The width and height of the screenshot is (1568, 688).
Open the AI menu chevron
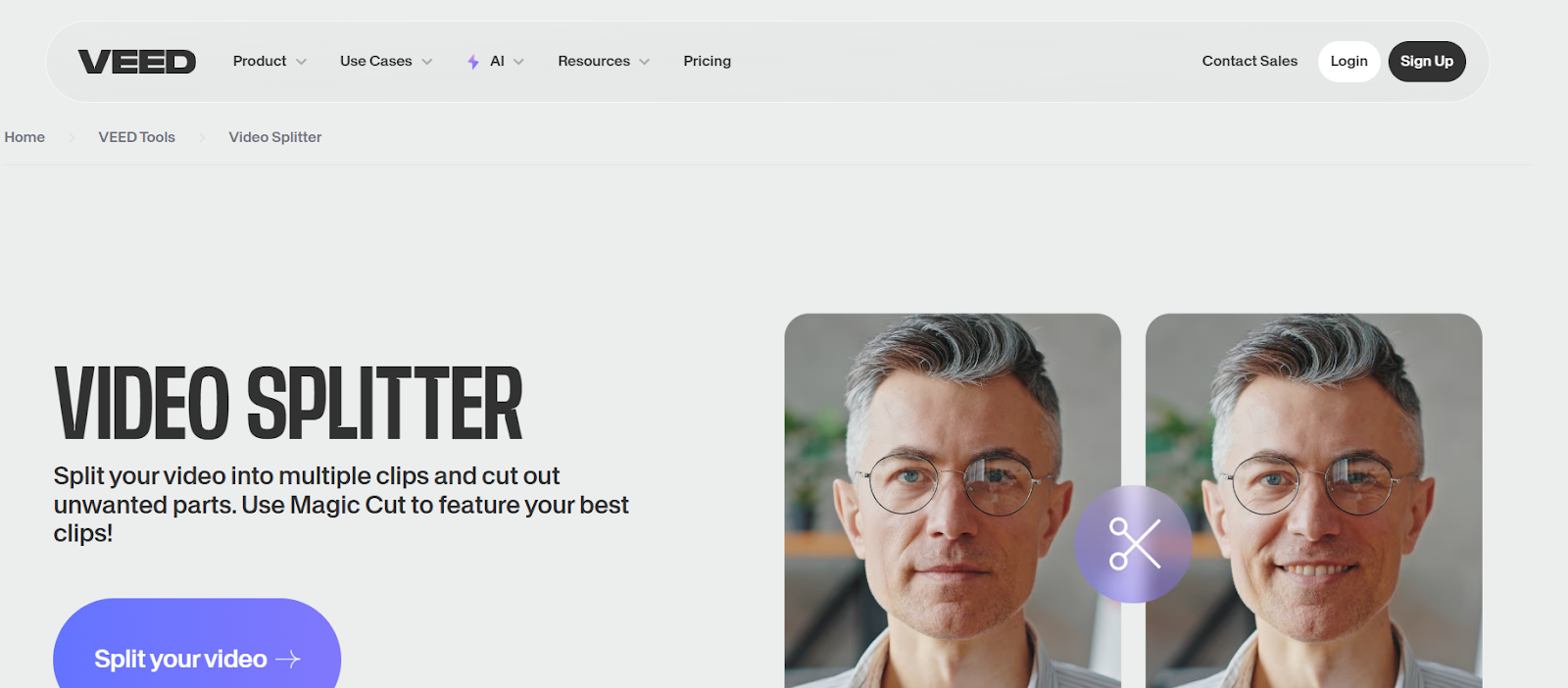(x=518, y=62)
